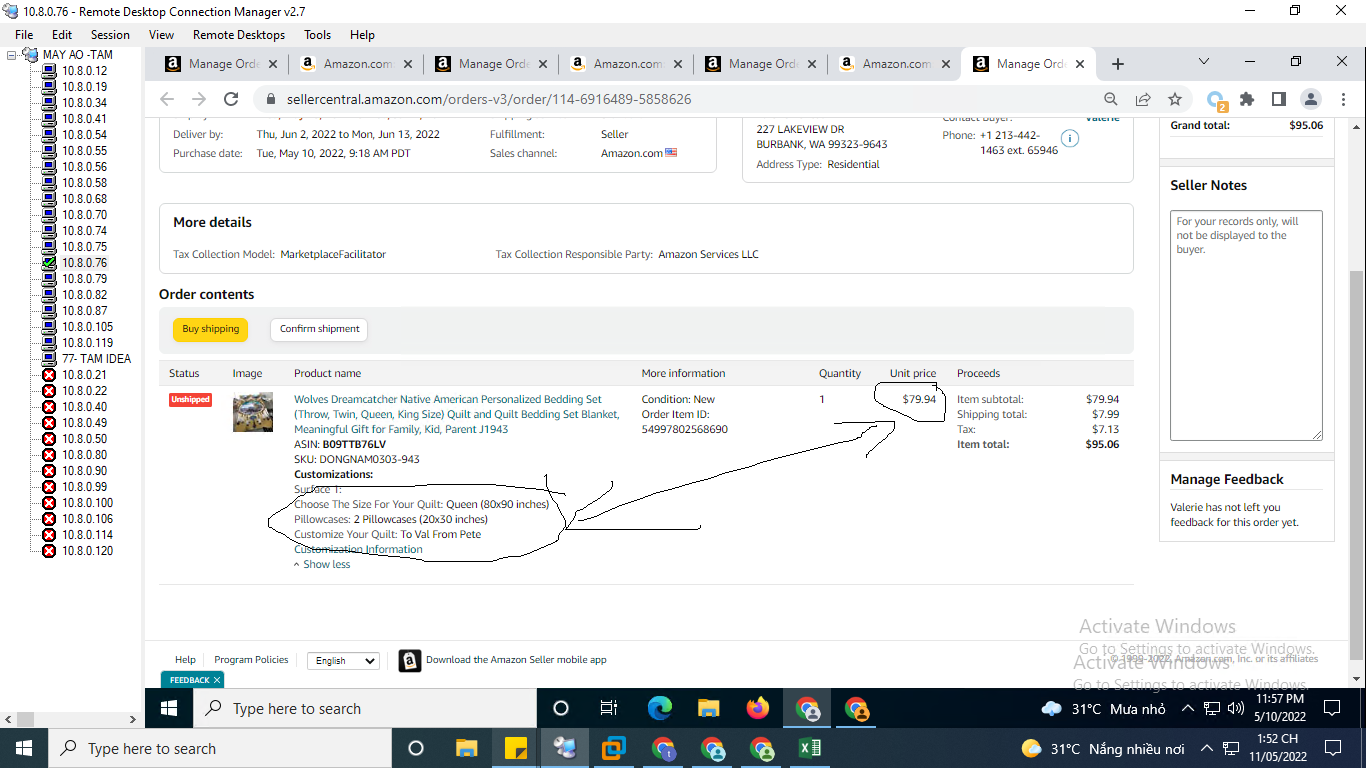Open the Edit menu
This screenshot has height=768, width=1366.
(62, 34)
